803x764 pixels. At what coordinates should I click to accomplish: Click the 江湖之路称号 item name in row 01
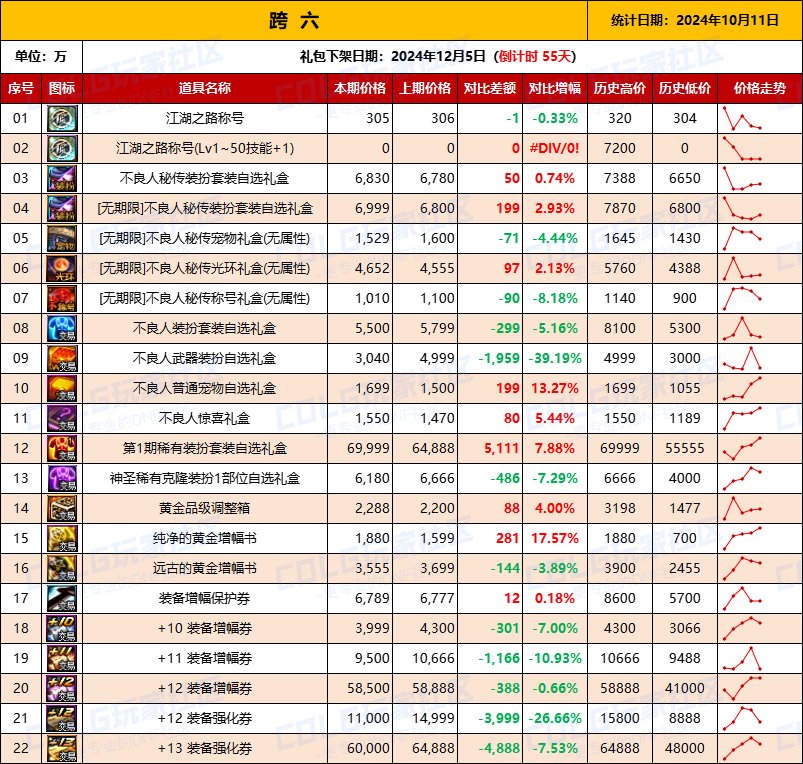(x=205, y=118)
